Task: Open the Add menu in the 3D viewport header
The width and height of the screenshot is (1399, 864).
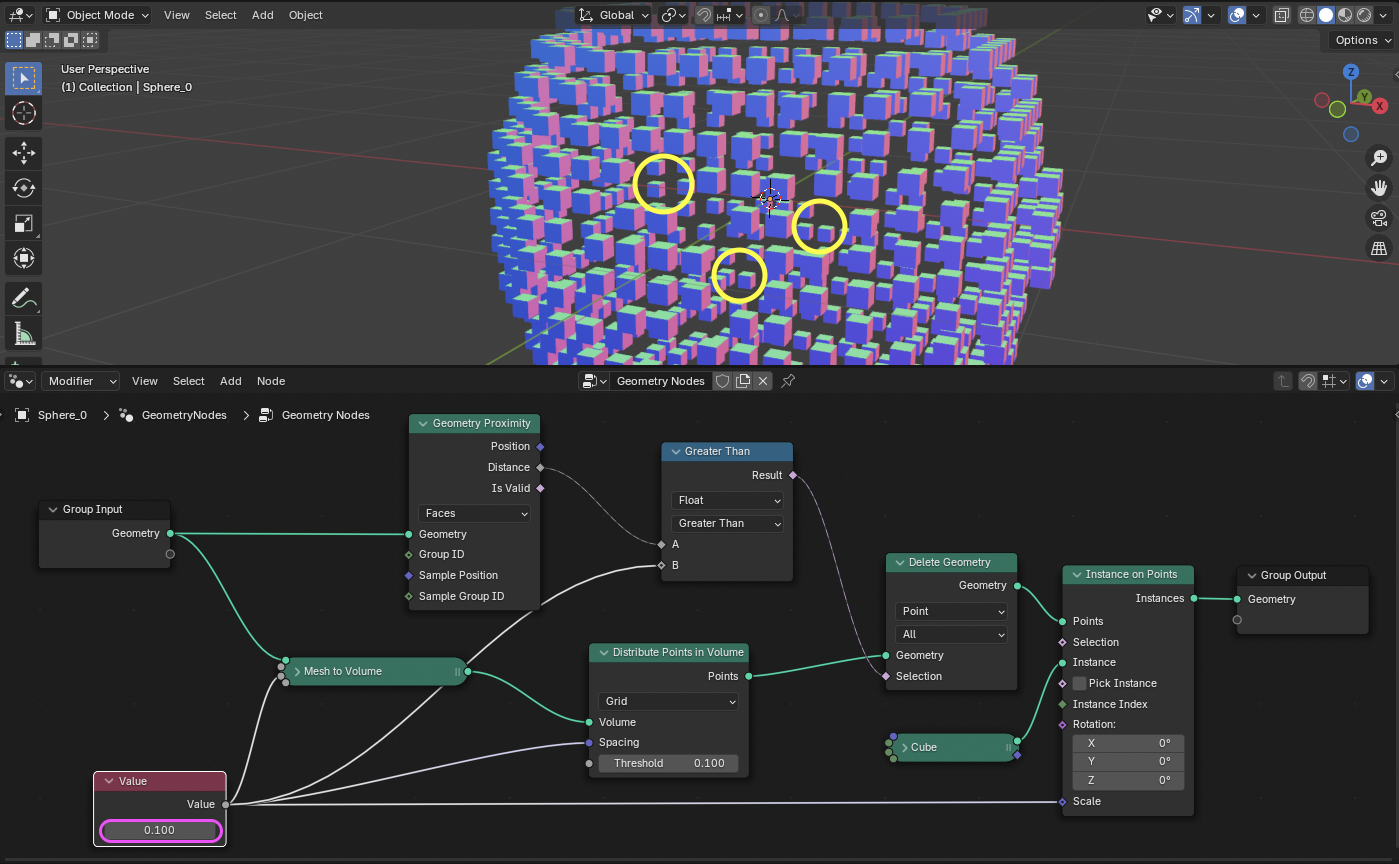Action: [262, 15]
